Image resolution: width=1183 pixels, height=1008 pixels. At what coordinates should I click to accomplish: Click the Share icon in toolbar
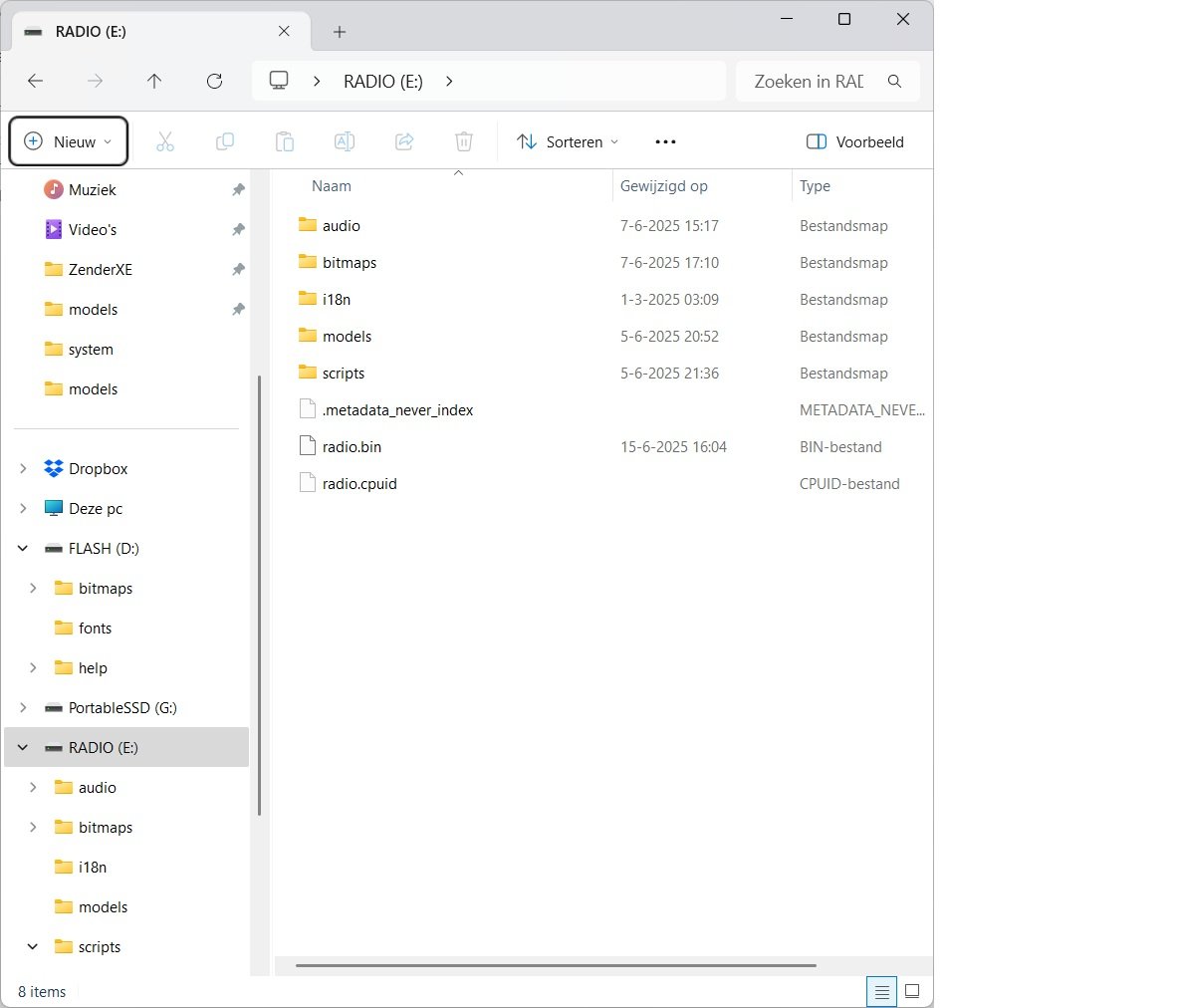pyautogui.click(x=404, y=141)
